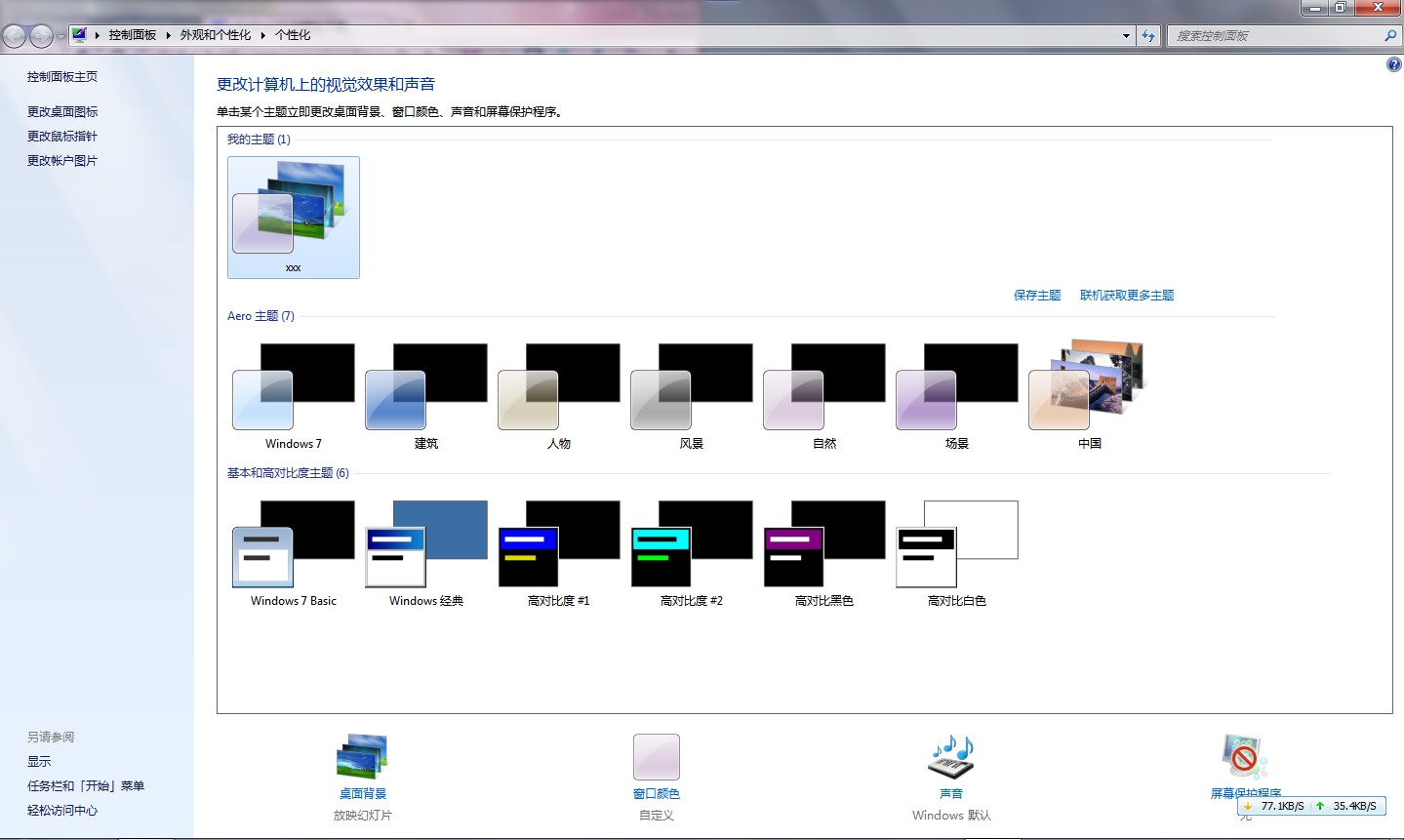The image size is (1404, 840).
Task: Open 更改桌面图标 in sidebar
Action: click(x=62, y=112)
